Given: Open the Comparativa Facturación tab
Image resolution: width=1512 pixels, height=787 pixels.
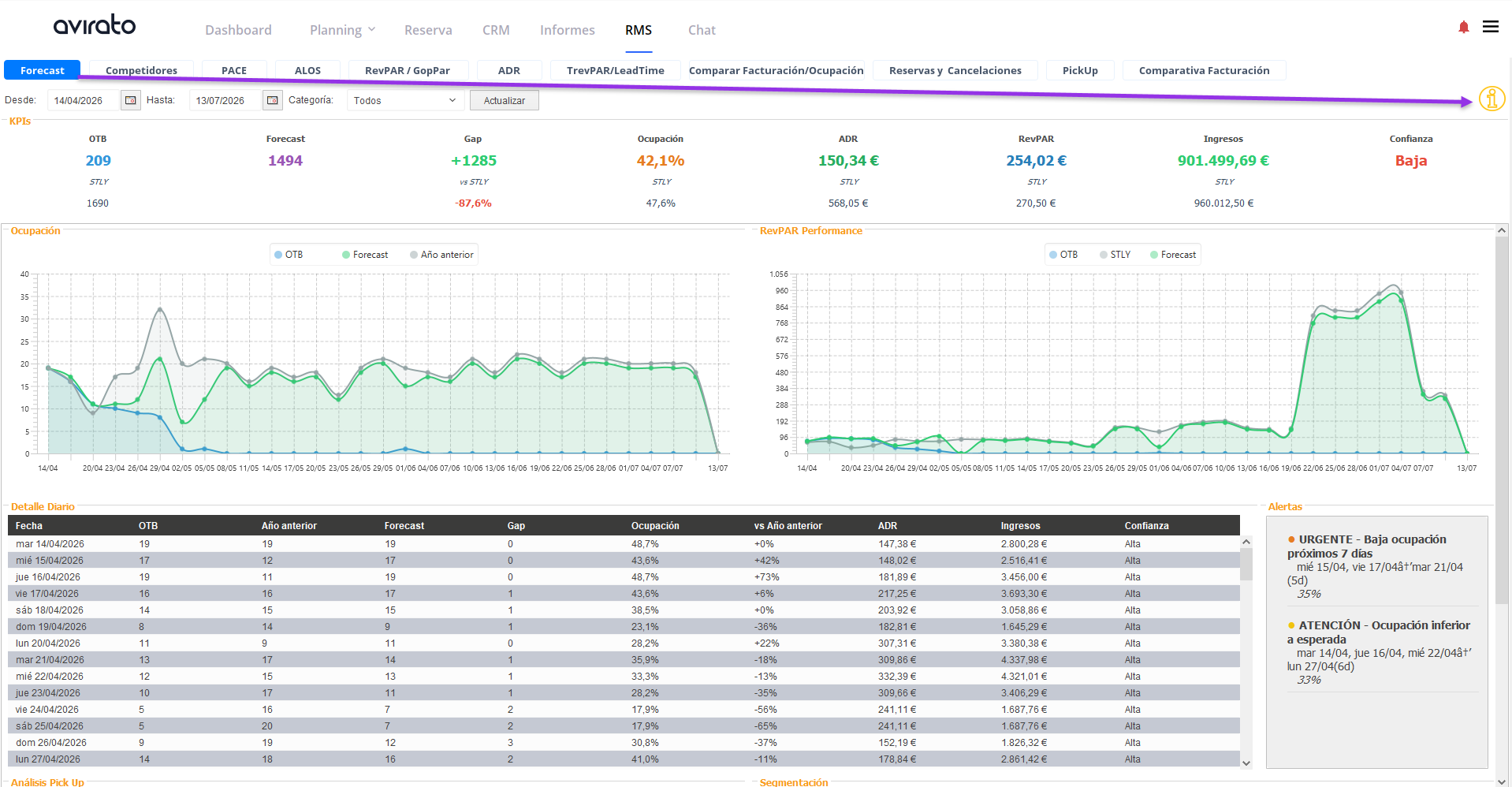Looking at the screenshot, I should pos(1205,70).
